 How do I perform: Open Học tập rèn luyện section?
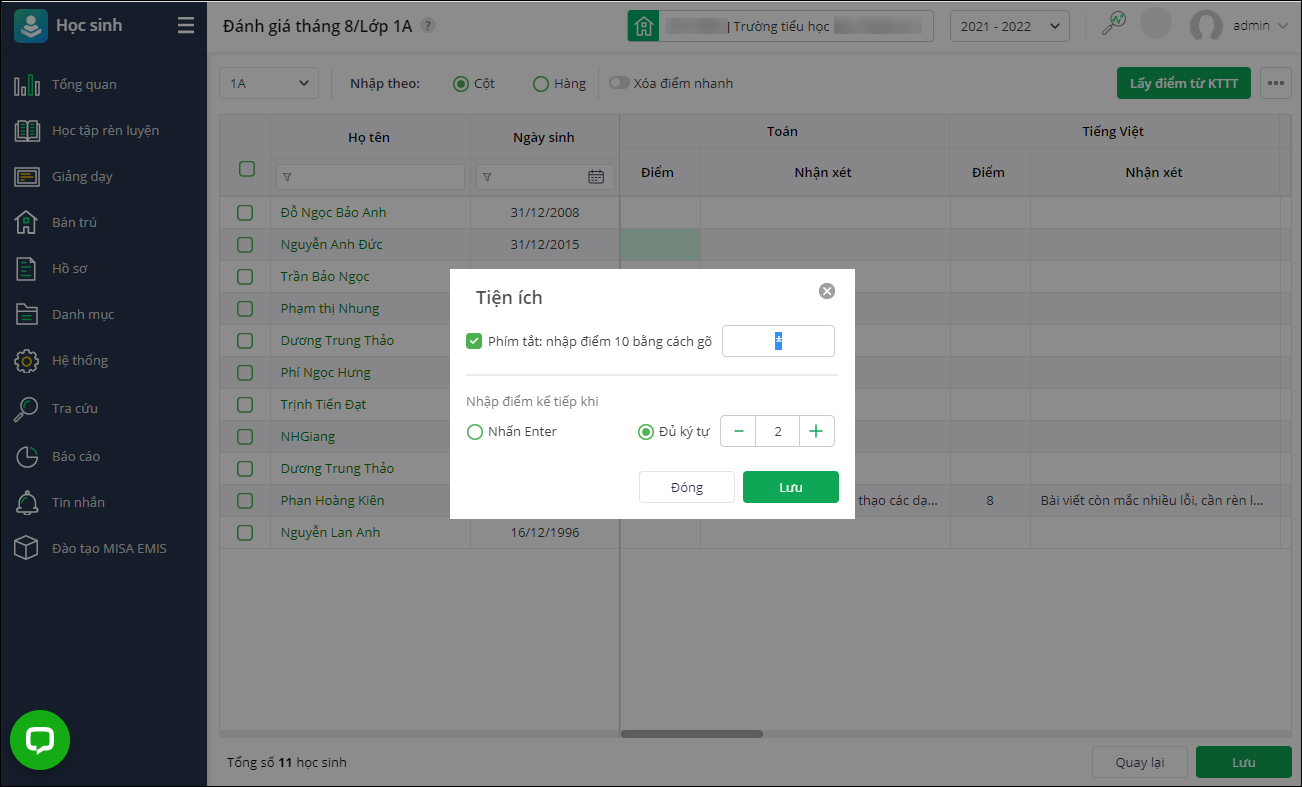pos(105,131)
